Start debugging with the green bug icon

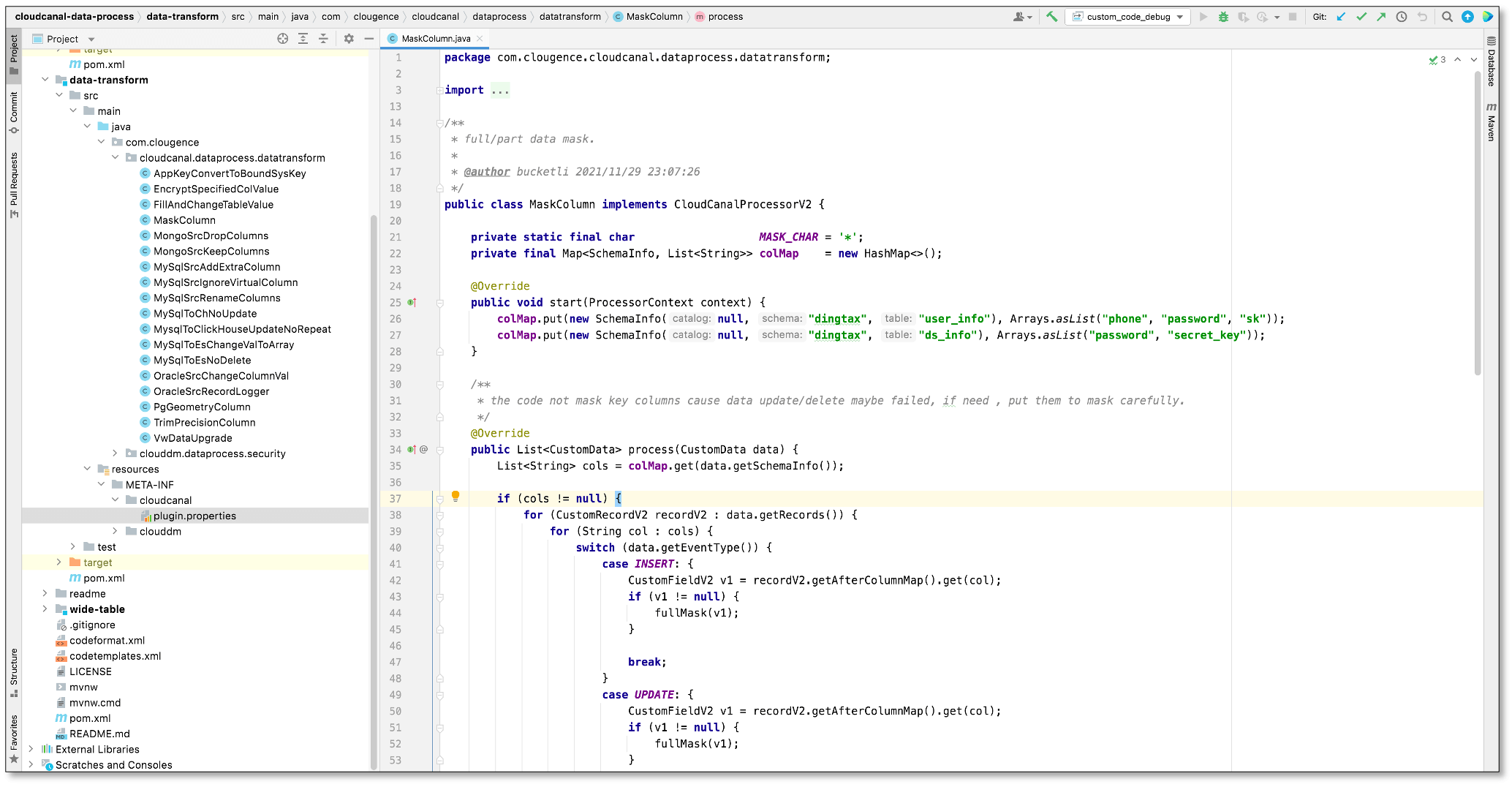1223,17
